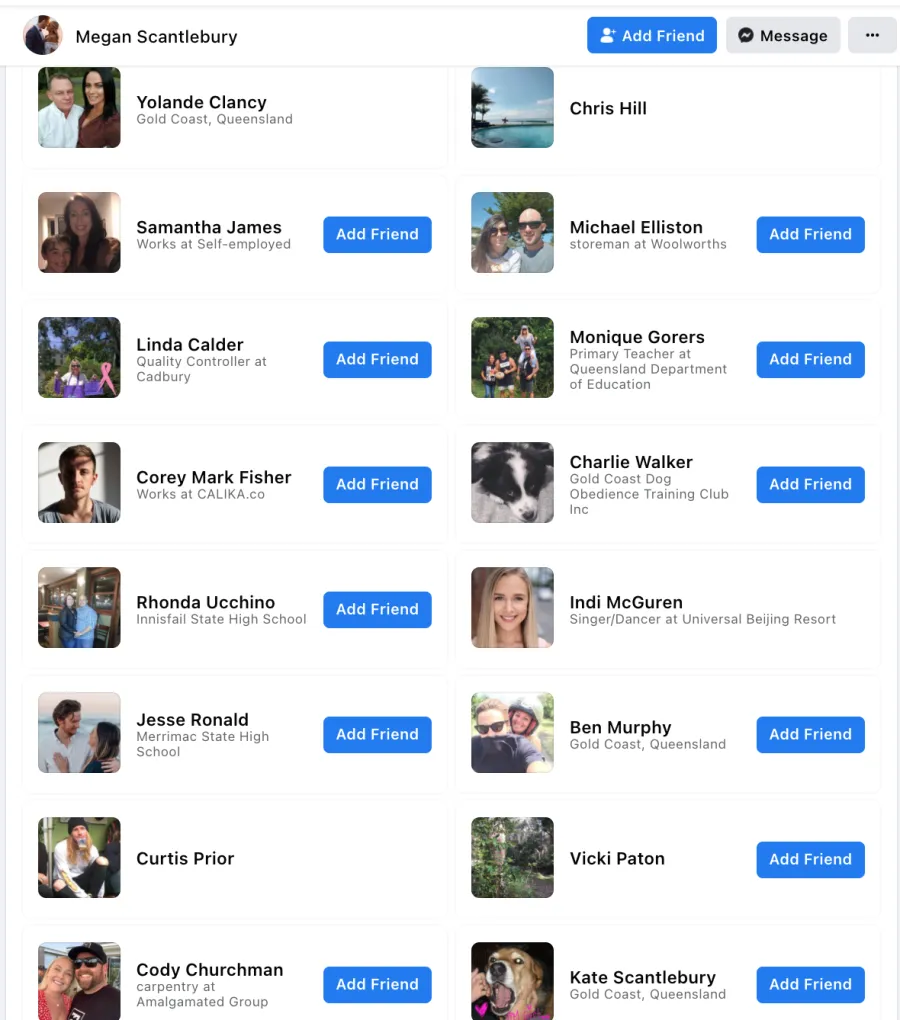Open the three-dots more options menu
The height and width of the screenshot is (1020, 900).
[x=872, y=35]
